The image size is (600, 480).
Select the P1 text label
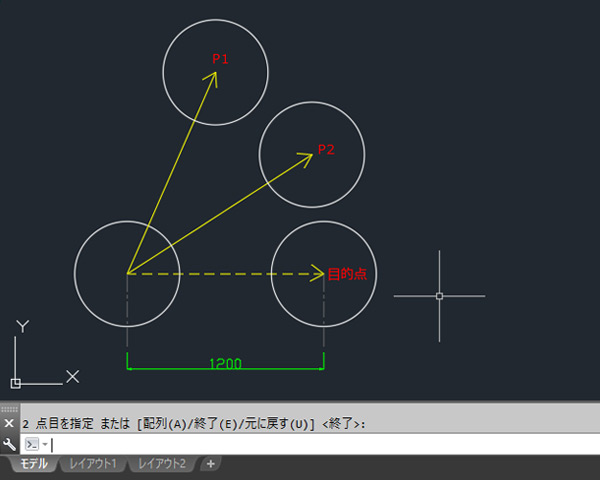[x=220, y=59]
